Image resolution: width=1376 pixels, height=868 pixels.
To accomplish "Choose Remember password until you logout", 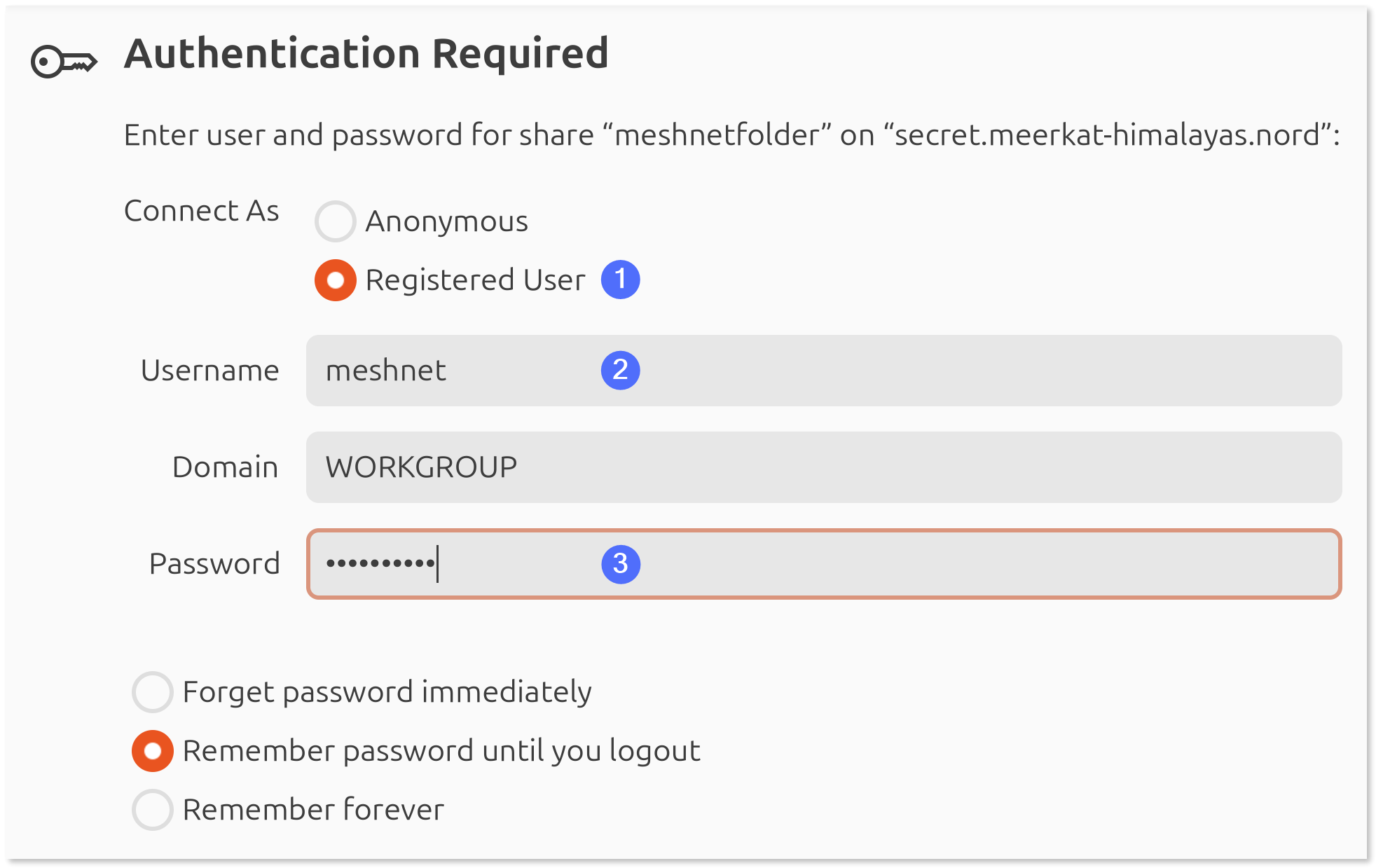I will pyautogui.click(x=153, y=751).
